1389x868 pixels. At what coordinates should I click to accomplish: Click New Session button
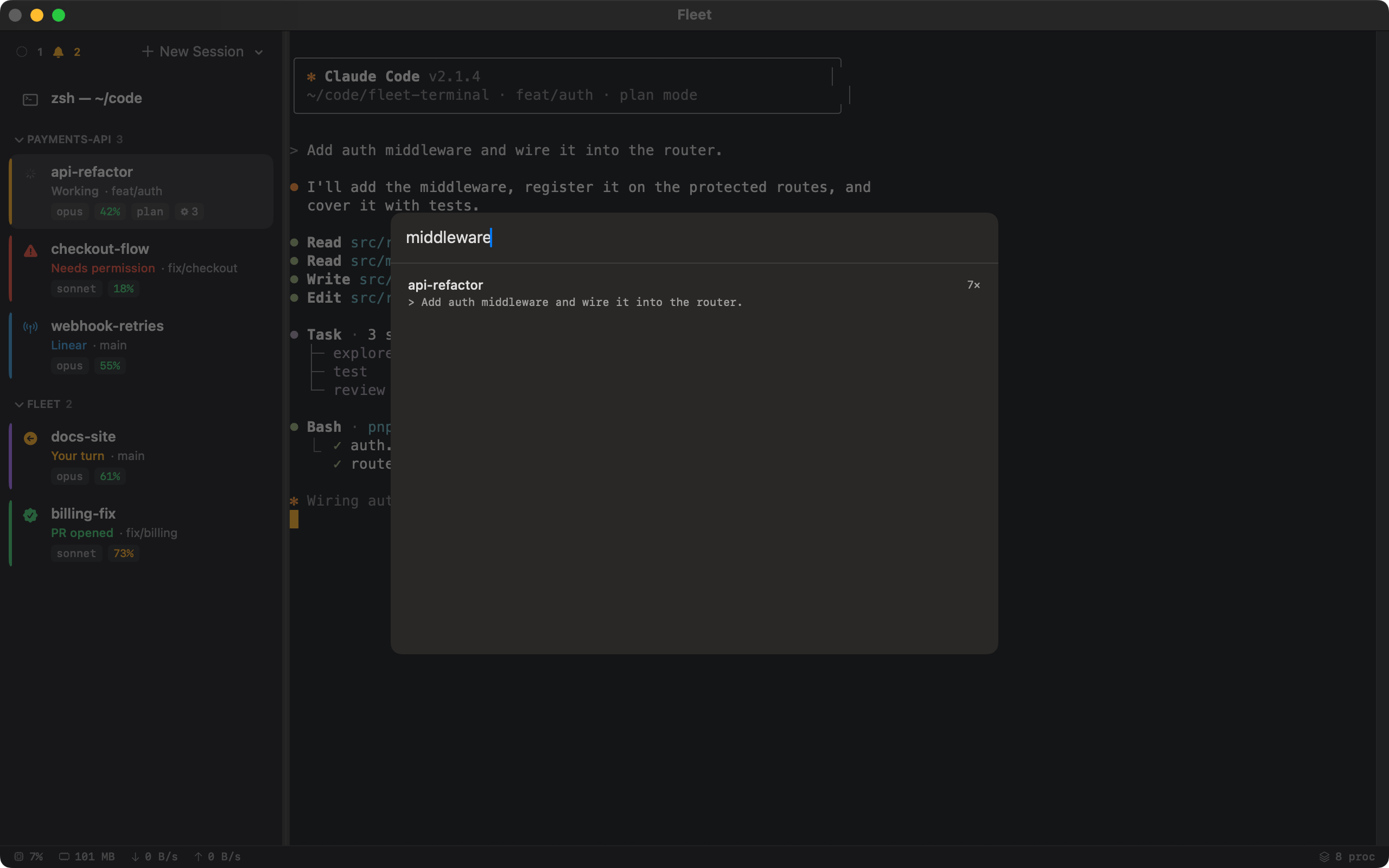193,52
